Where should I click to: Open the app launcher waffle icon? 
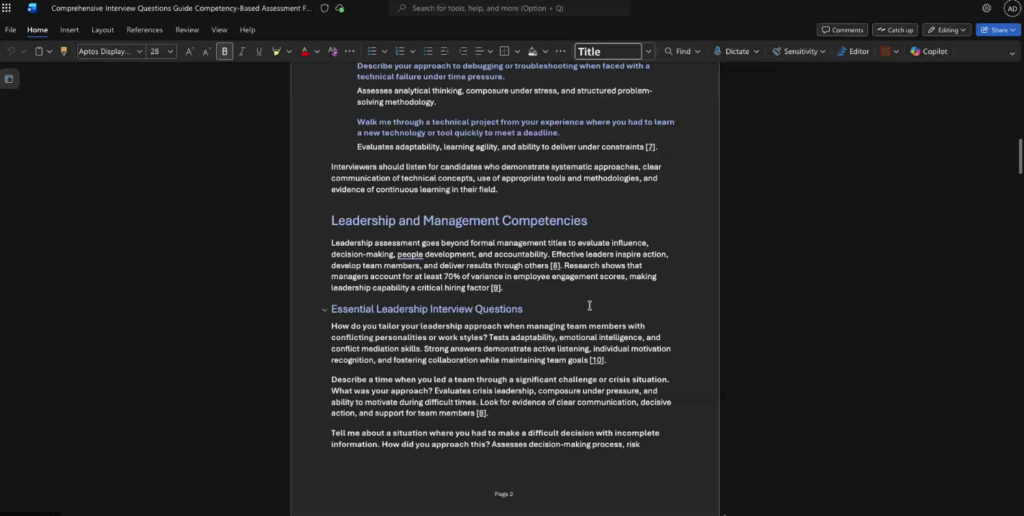click(8, 8)
